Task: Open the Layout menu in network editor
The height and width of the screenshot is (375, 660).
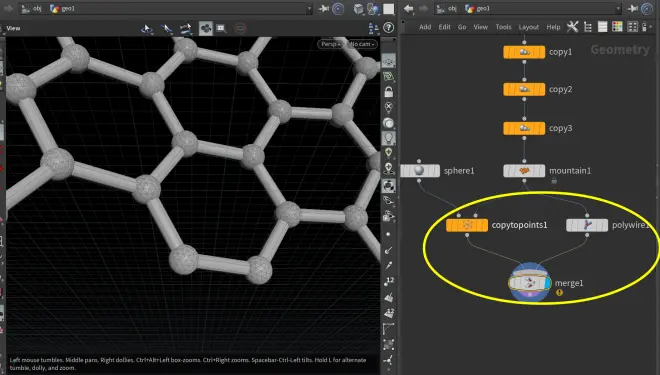Action: pos(529,27)
